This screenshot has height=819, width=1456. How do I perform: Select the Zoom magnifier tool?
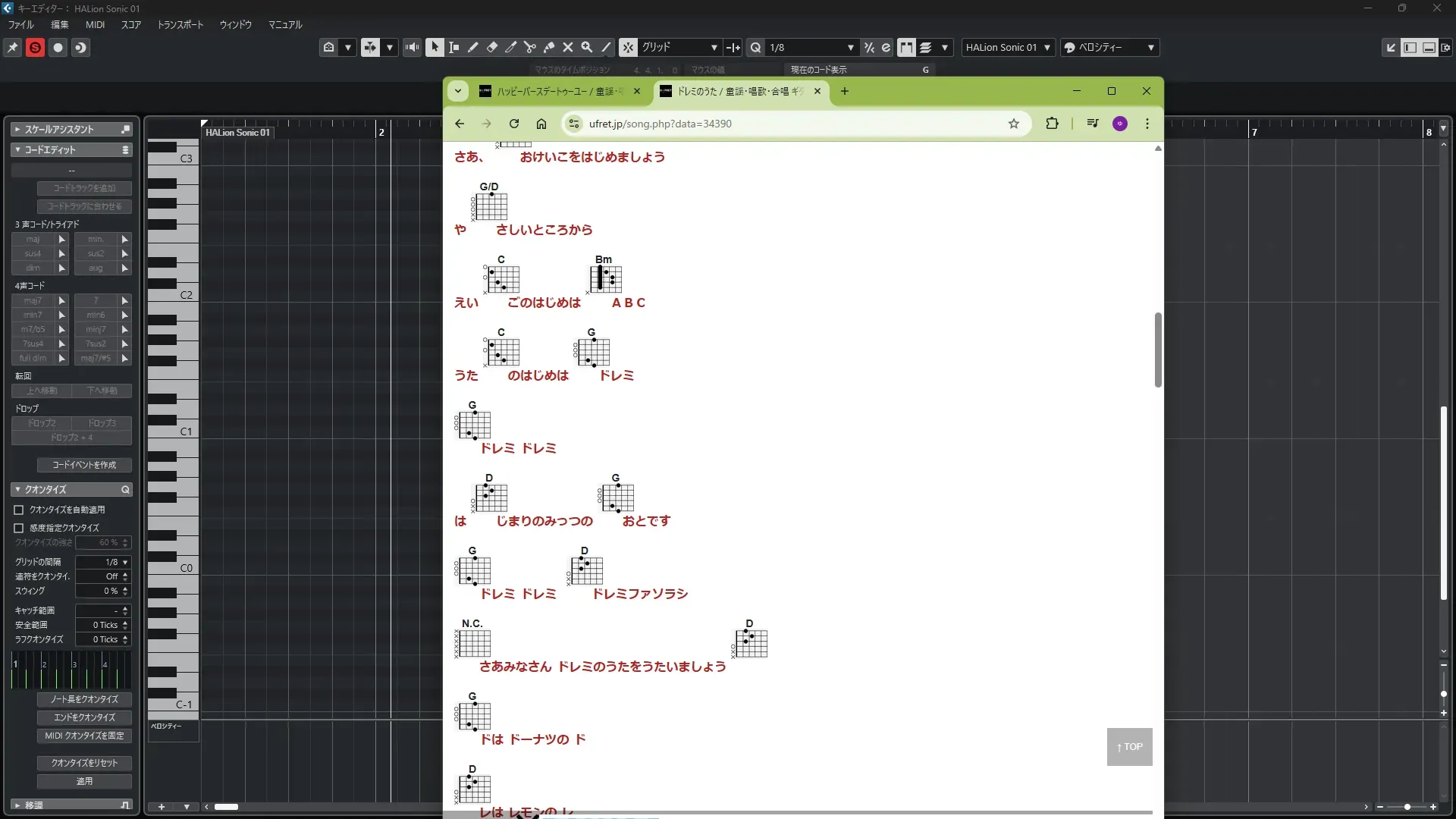coord(587,47)
